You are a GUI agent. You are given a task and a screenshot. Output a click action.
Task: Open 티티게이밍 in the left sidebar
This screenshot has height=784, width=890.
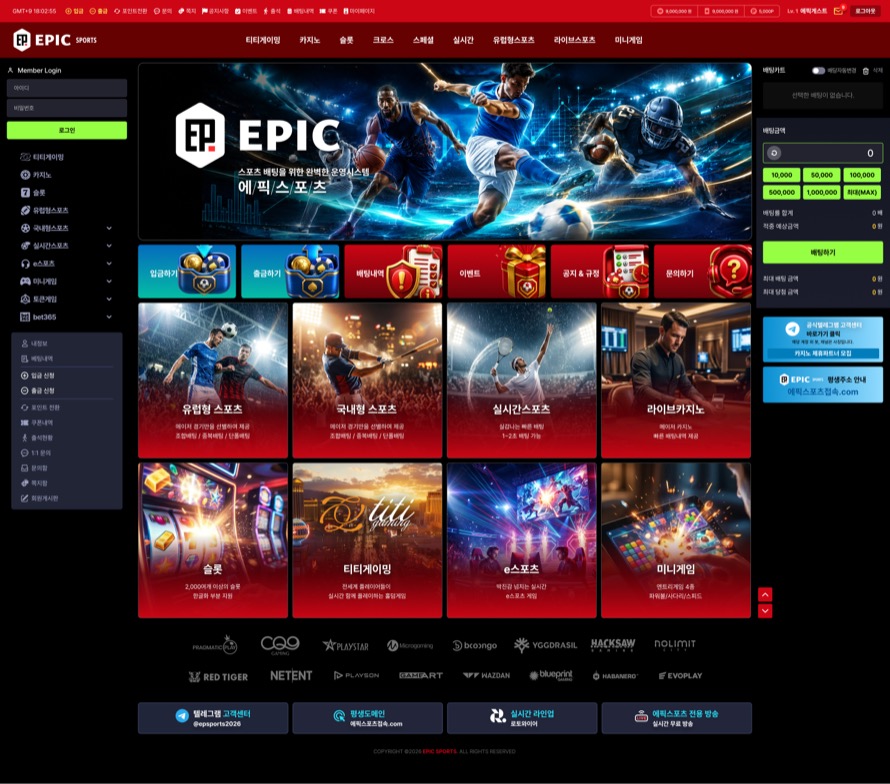click(x=42, y=157)
